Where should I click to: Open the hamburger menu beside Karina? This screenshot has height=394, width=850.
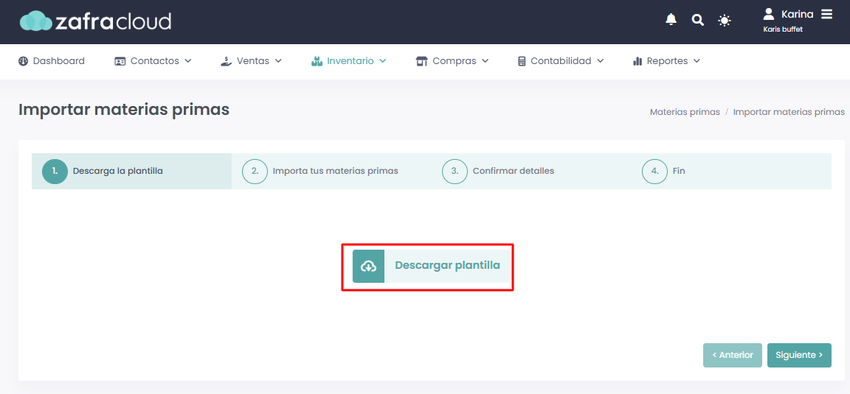point(826,14)
